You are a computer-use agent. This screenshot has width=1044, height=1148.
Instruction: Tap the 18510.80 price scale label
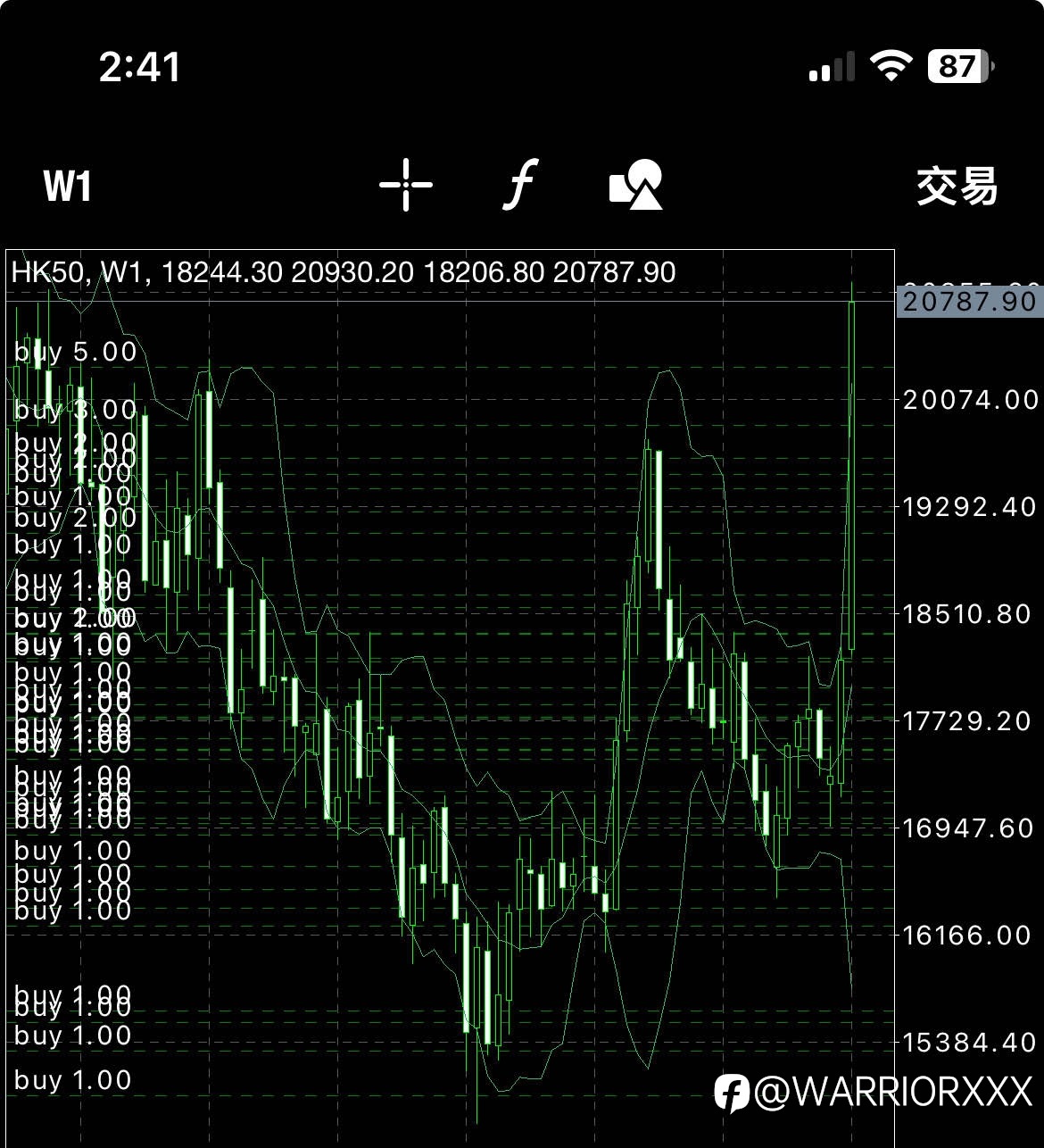point(967,613)
